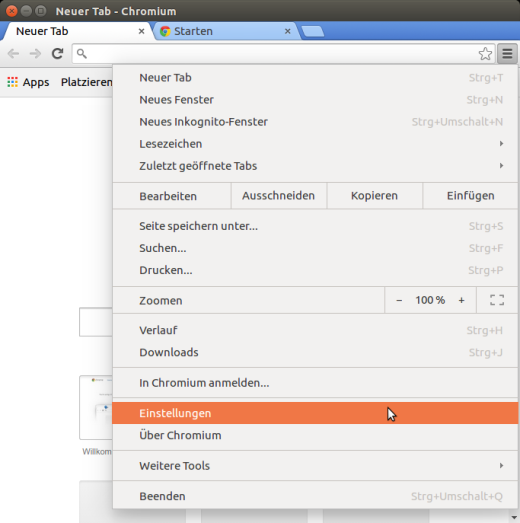The image size is (520, 523).
Task: Close the Chromium hamburger menu button
Action: click(x=507, y=53)
